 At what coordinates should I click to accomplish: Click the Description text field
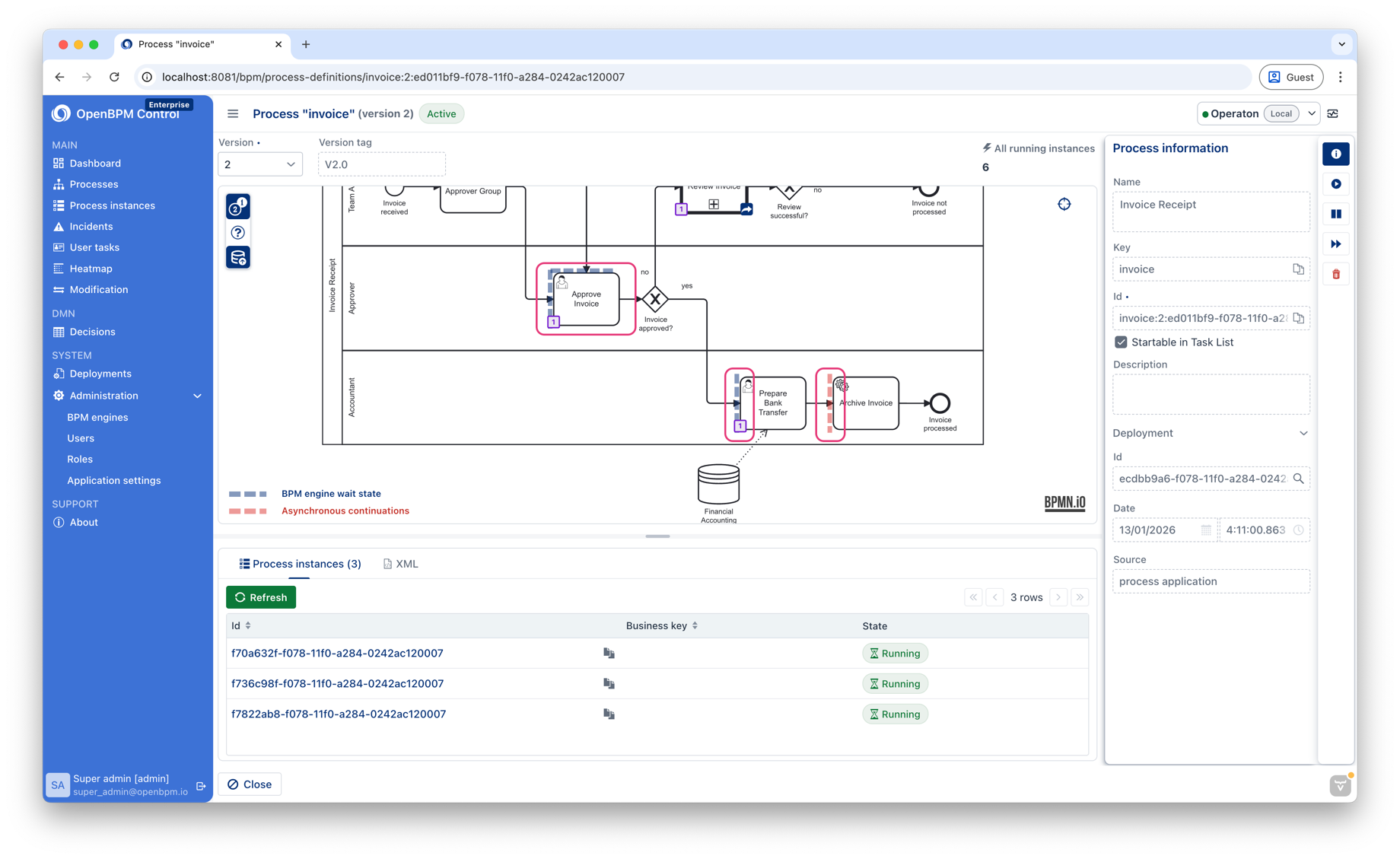(1211, 394)
